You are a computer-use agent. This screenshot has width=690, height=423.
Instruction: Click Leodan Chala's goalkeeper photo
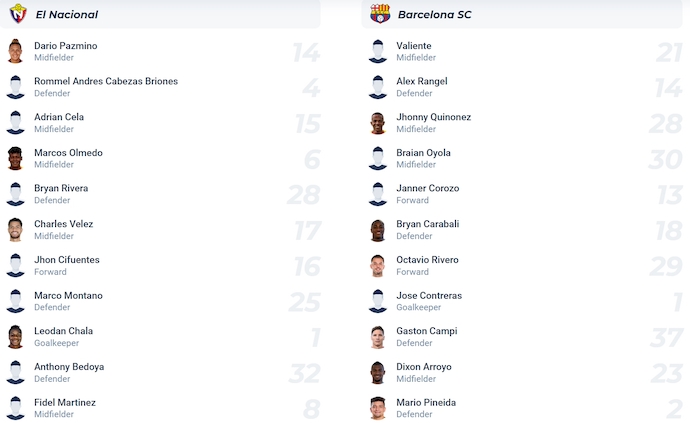[x=15, y=337]
